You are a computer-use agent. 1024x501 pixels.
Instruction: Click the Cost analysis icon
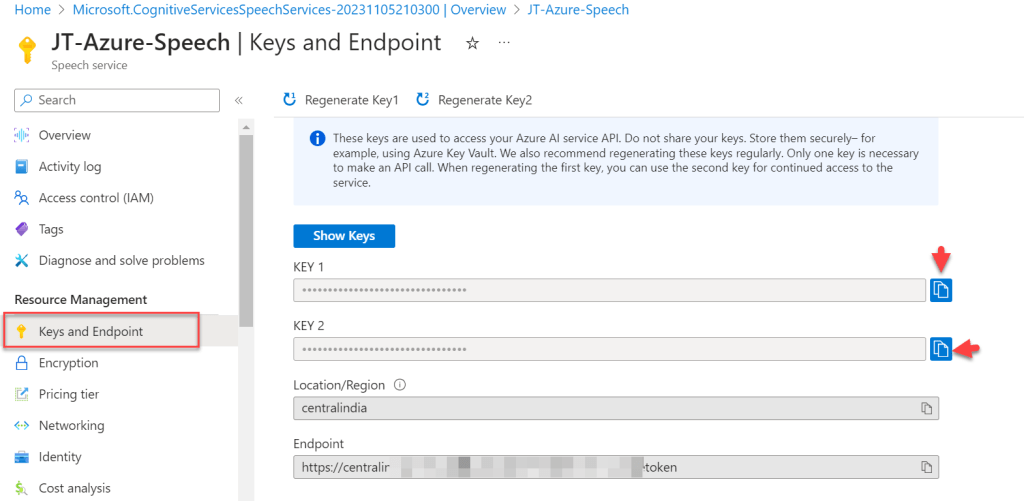click(22, 488)
